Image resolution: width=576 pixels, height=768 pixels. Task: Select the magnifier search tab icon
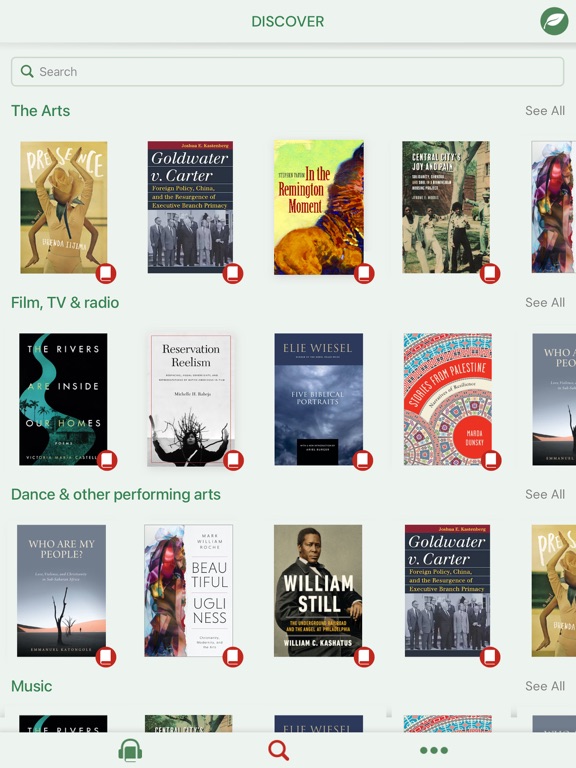click(279, 750)
